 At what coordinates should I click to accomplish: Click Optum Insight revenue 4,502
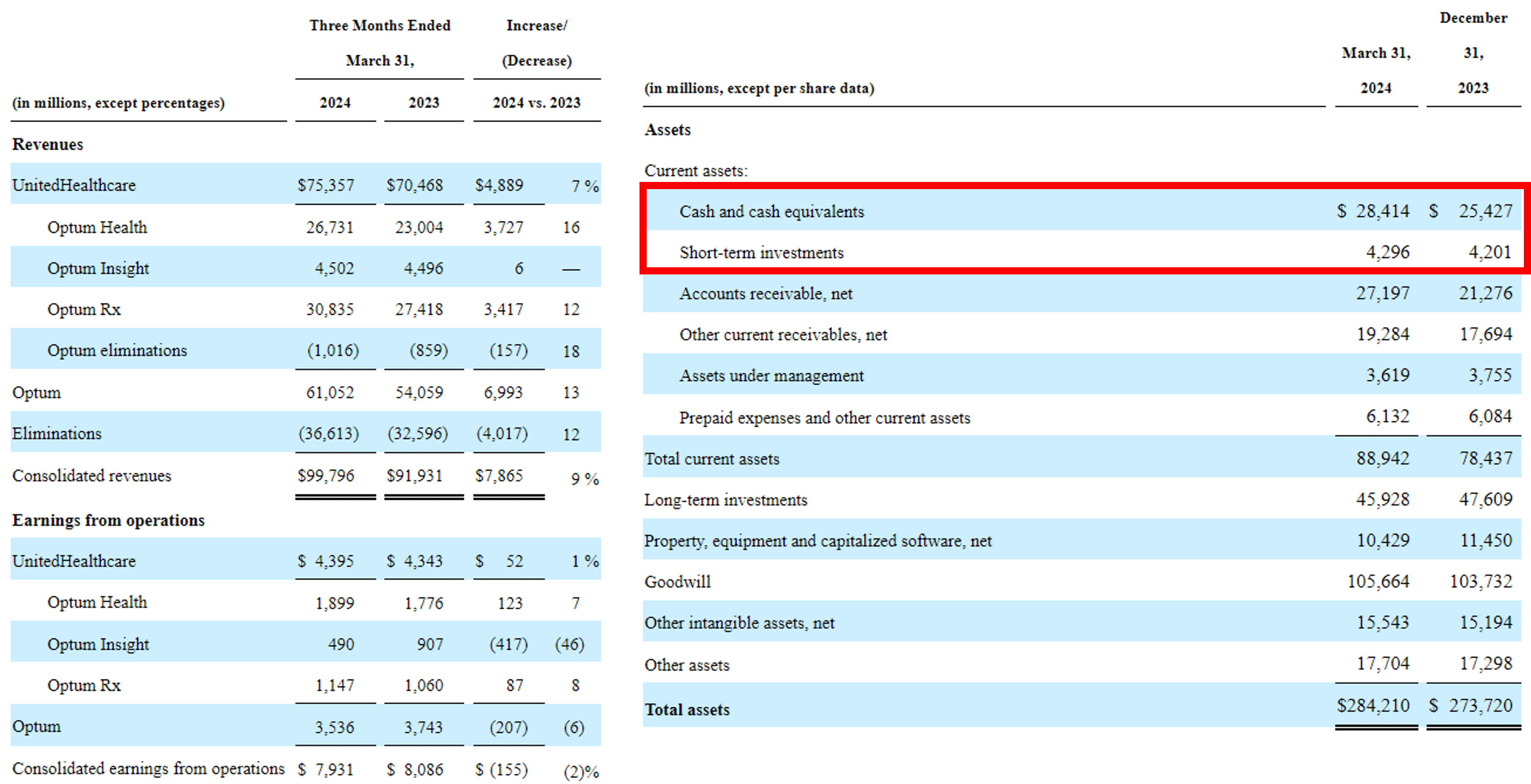335,268
